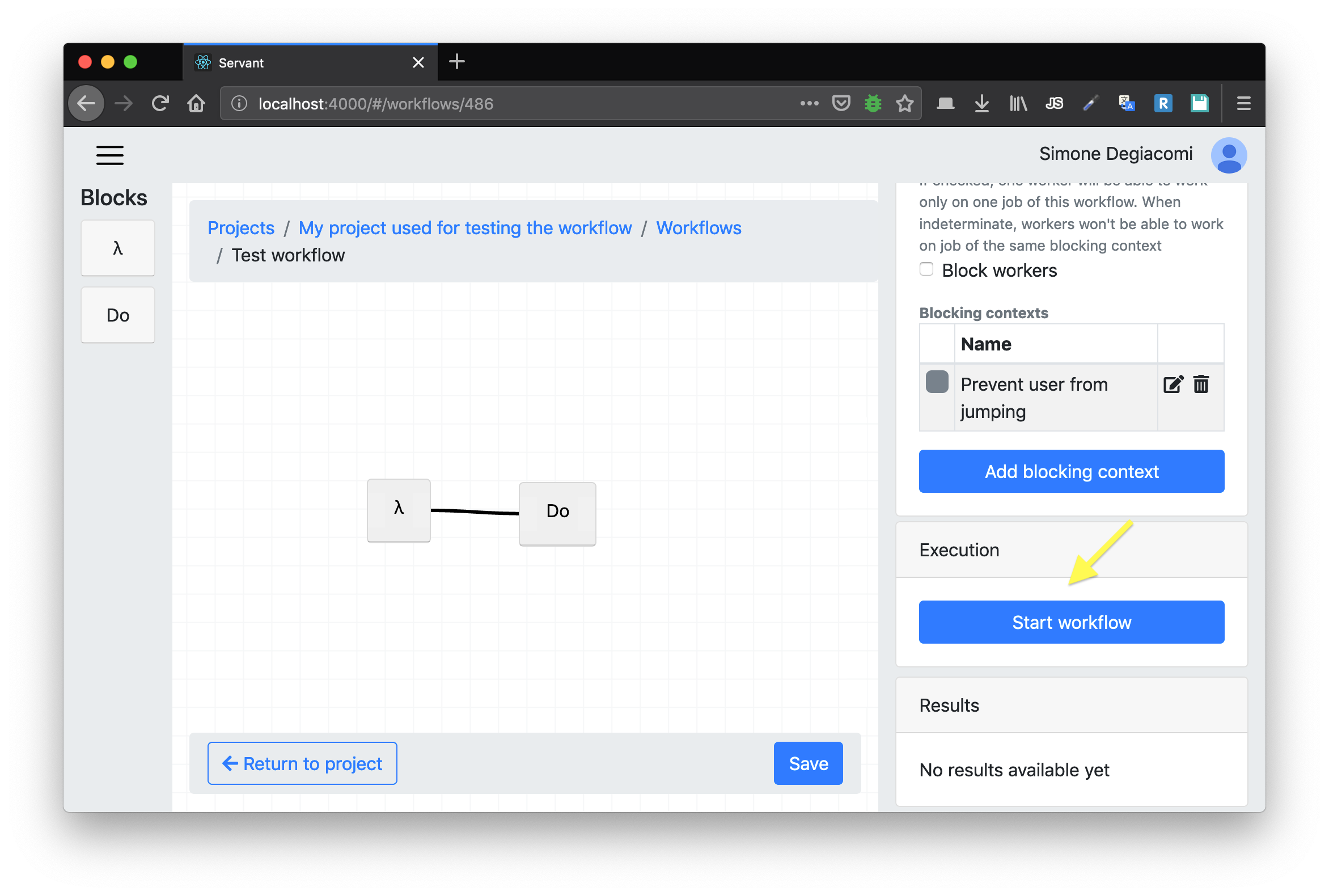Open the Firefox library icon
The width and height of the screenshot is (1329, 896).
tap(1018, 103)
